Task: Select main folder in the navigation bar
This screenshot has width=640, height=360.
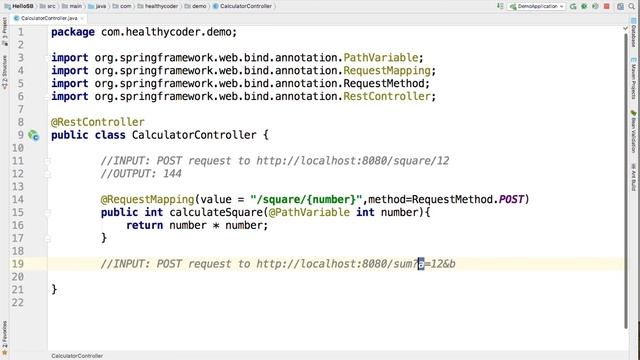Action: [x=72, y=6]
